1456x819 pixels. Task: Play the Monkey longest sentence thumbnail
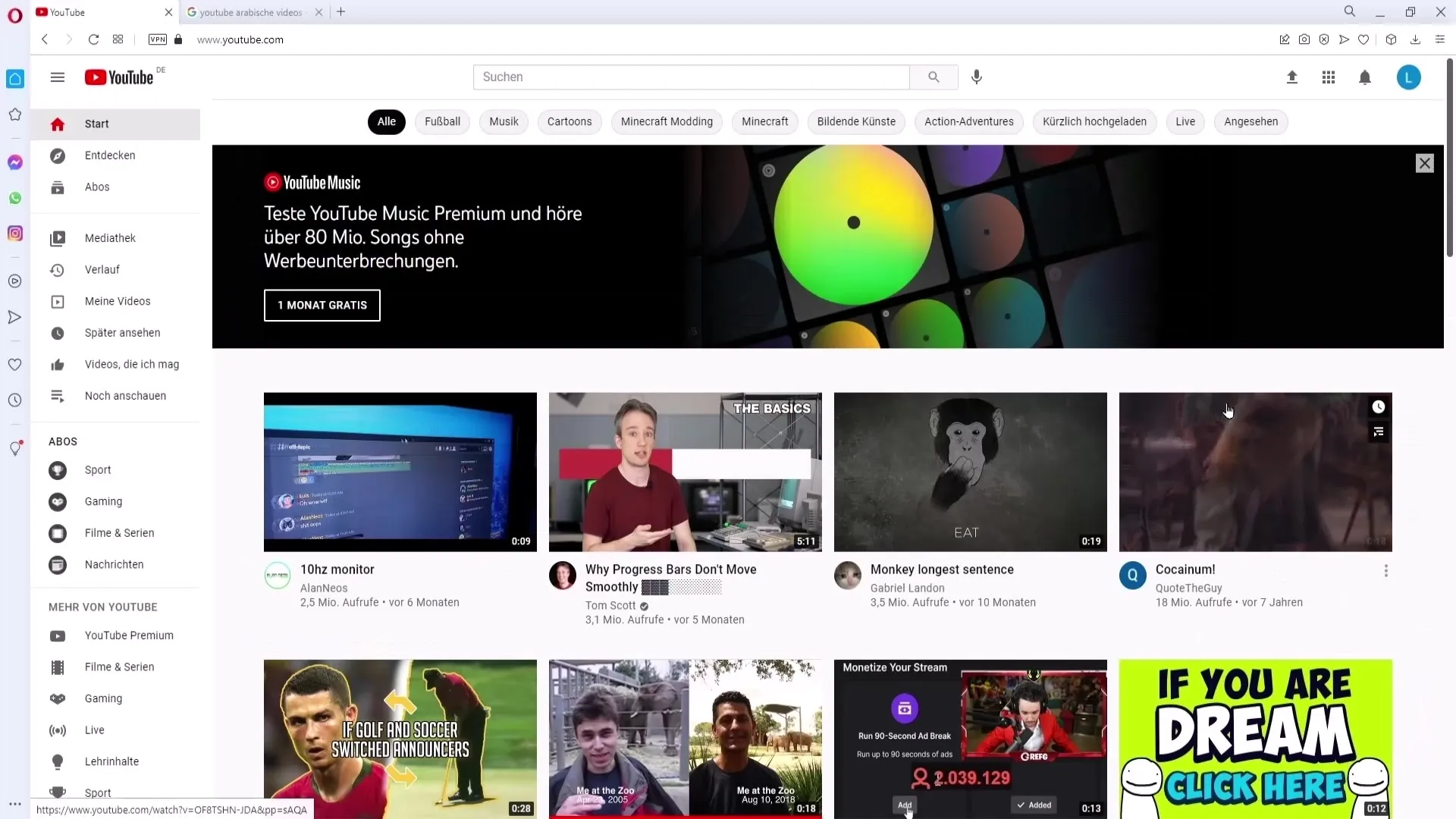click(x=971, y=472)
